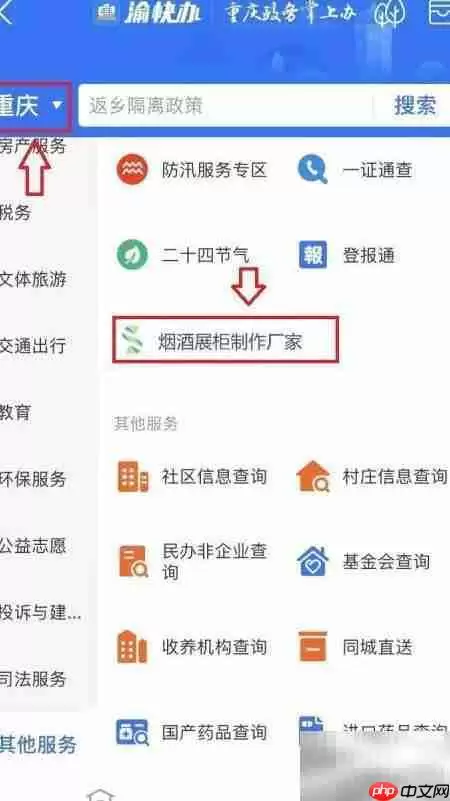Open the 防汛服务专区 flood icon

click(x=132, y=170)
